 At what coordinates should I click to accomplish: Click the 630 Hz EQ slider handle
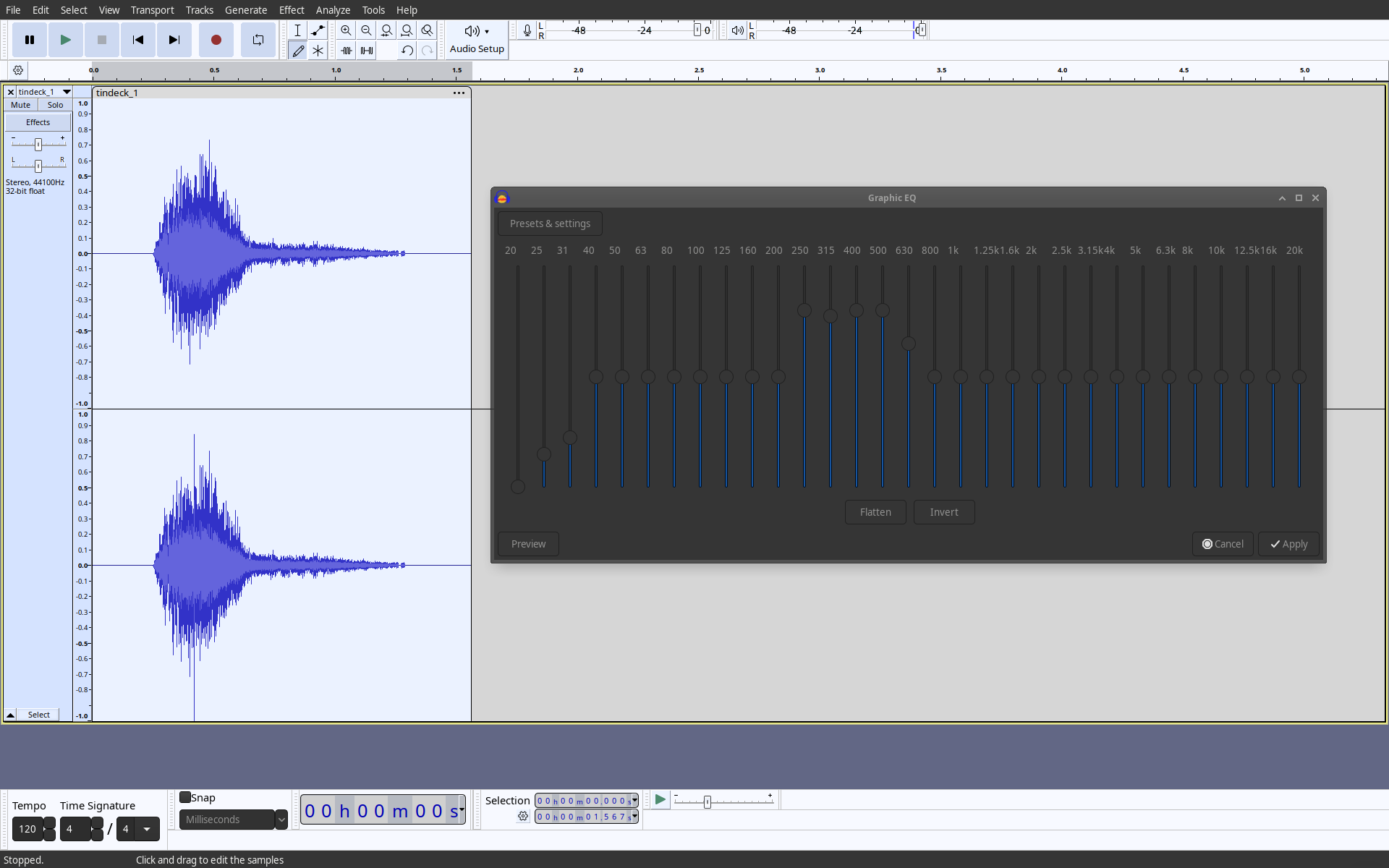pos(909,344)
